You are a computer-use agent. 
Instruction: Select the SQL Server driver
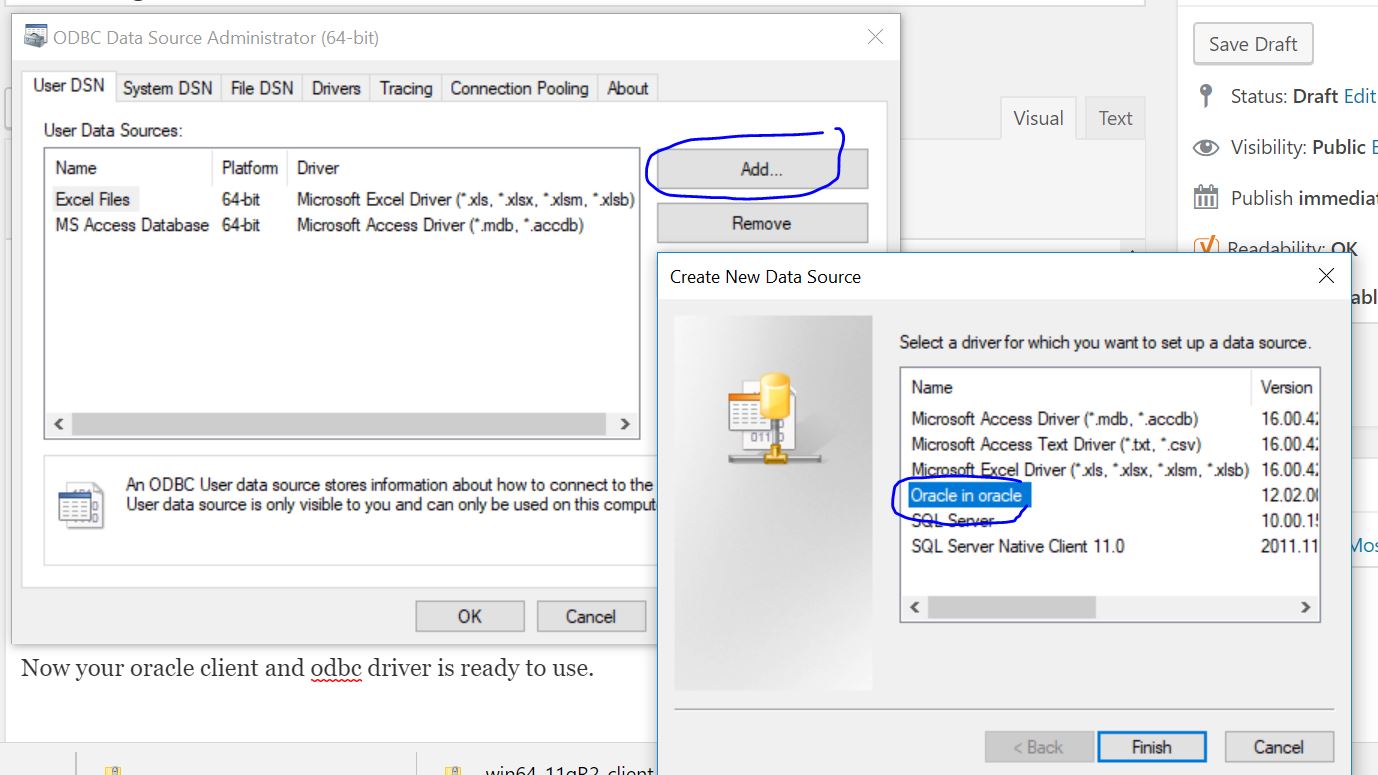(952, 520)
